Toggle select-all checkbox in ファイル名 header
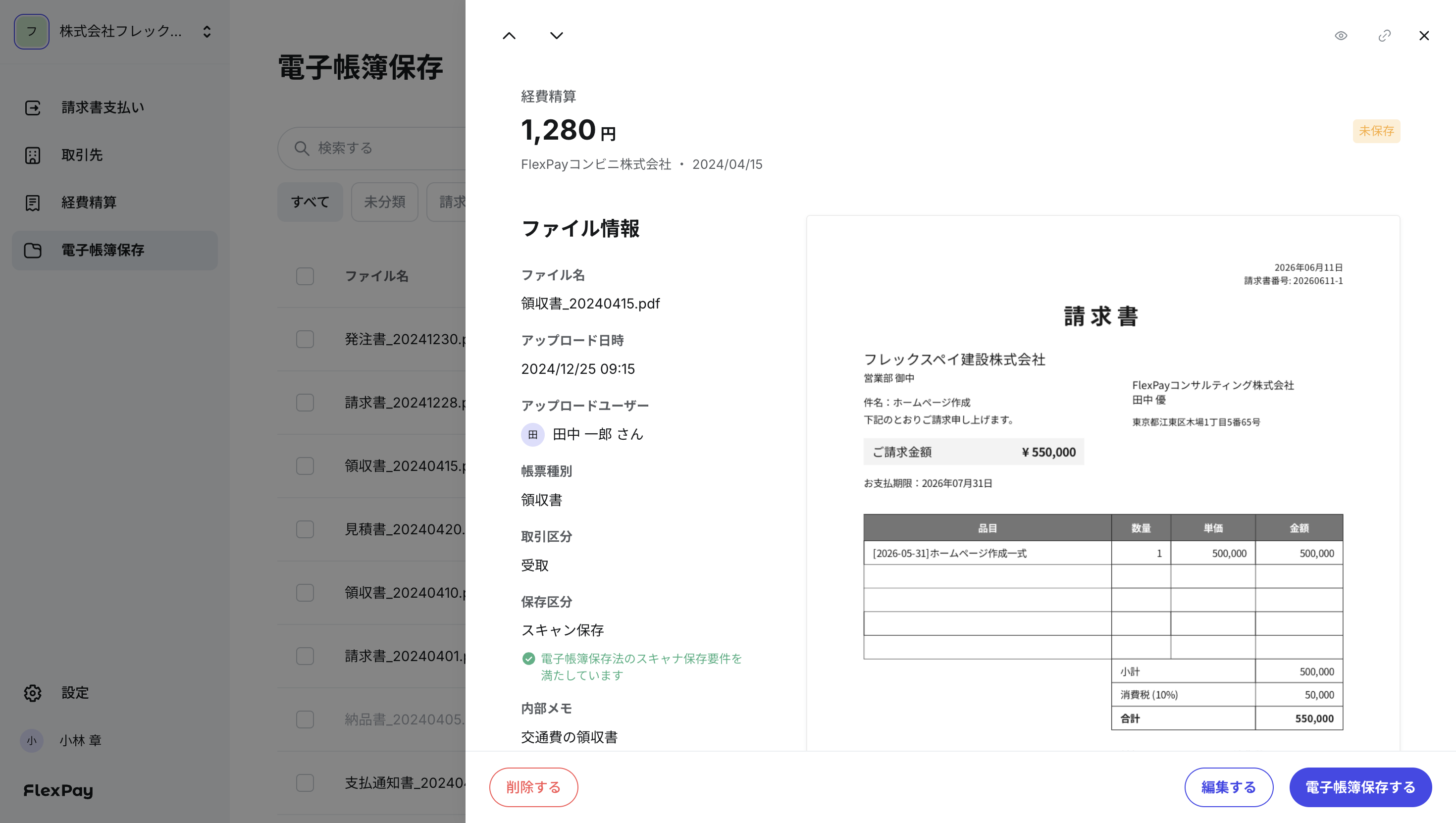The height and width of the screenshot is (823, 1456). point(305,276)
